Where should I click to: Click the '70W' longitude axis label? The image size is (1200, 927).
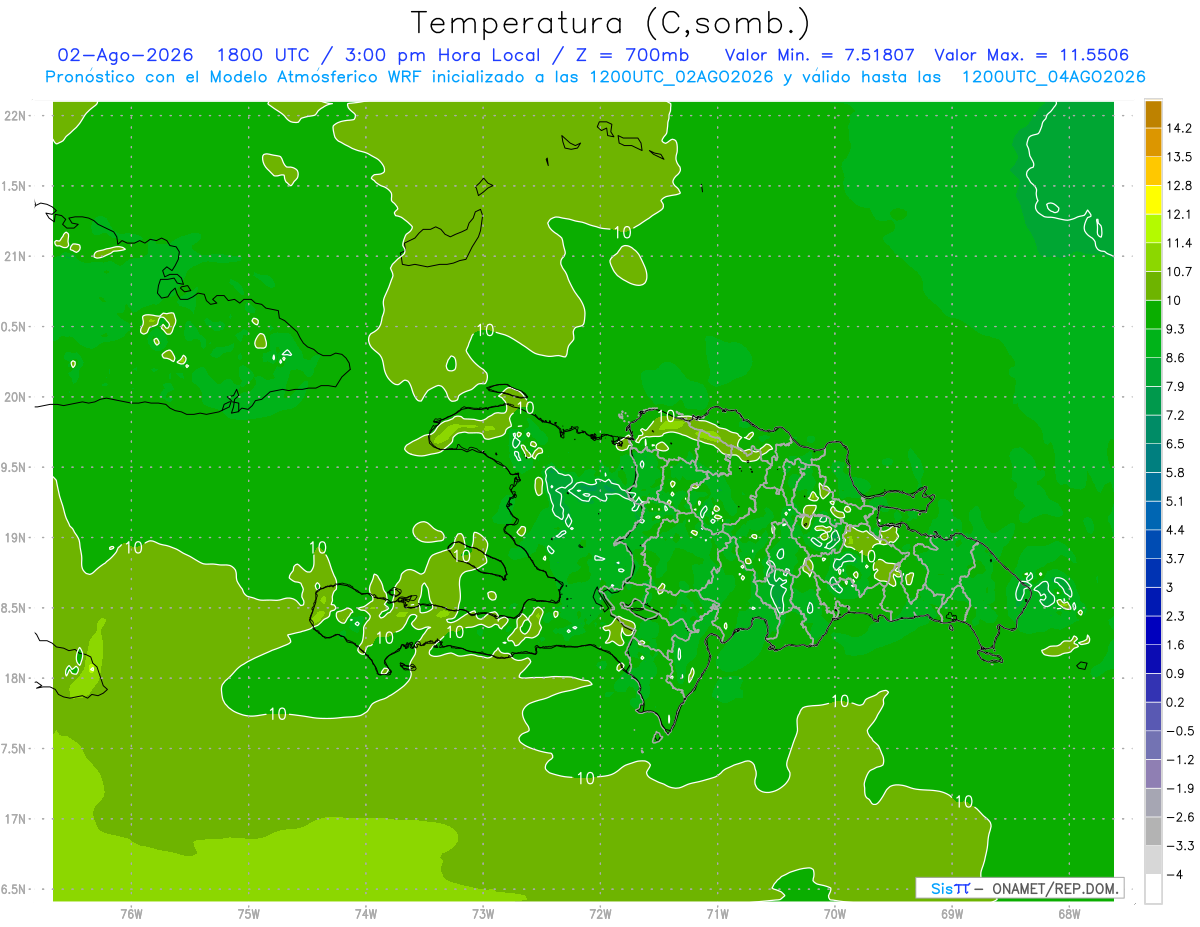(x=835, y=913)
